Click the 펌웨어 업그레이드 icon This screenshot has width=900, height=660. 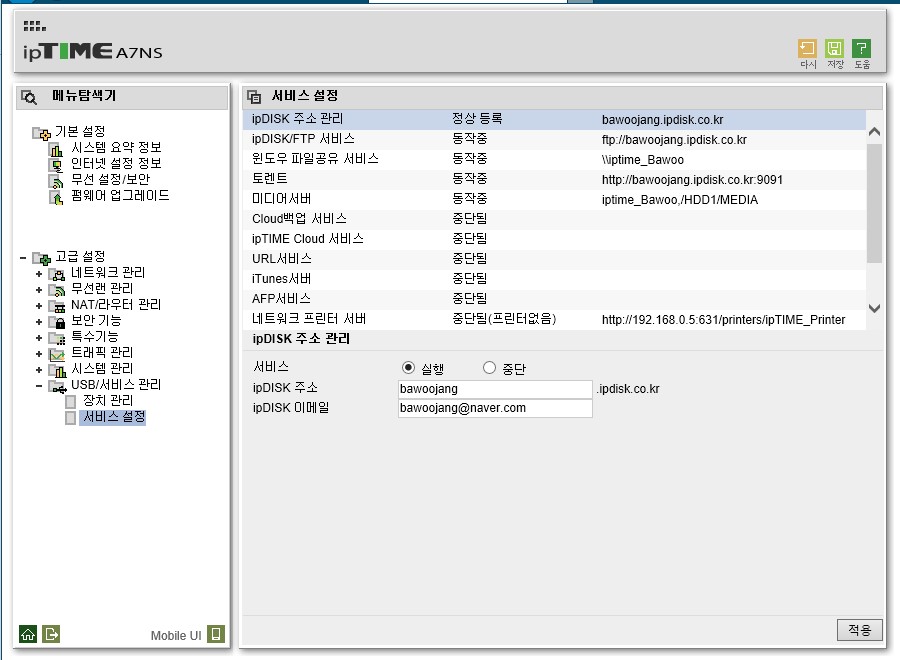(x=56, y=197)
